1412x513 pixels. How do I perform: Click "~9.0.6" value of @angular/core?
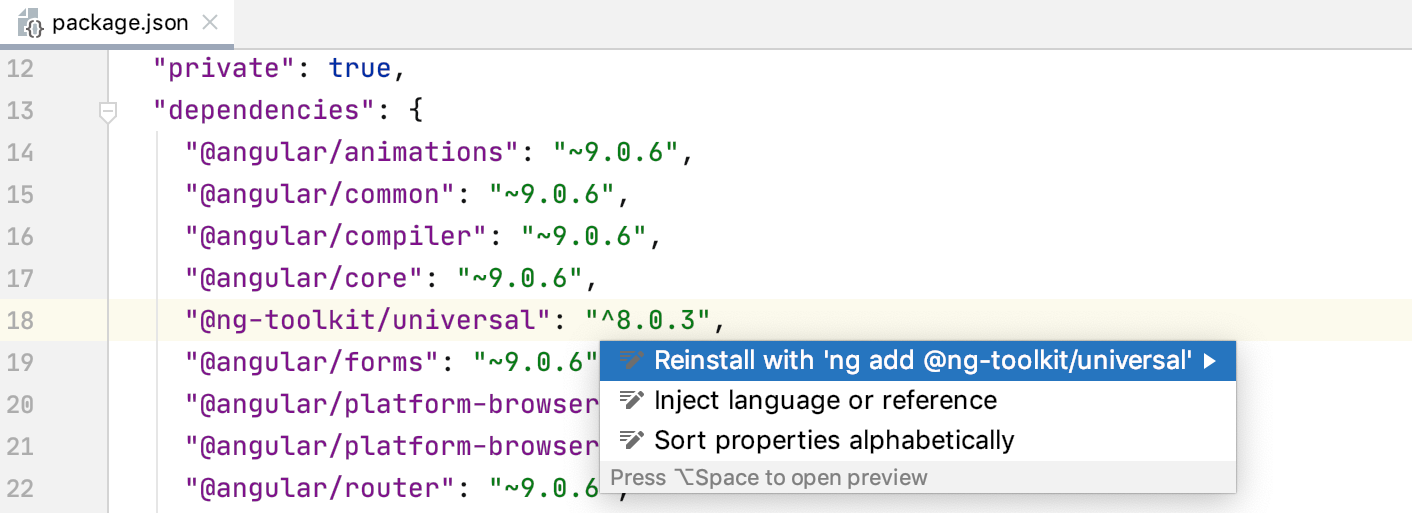(521, 278)
